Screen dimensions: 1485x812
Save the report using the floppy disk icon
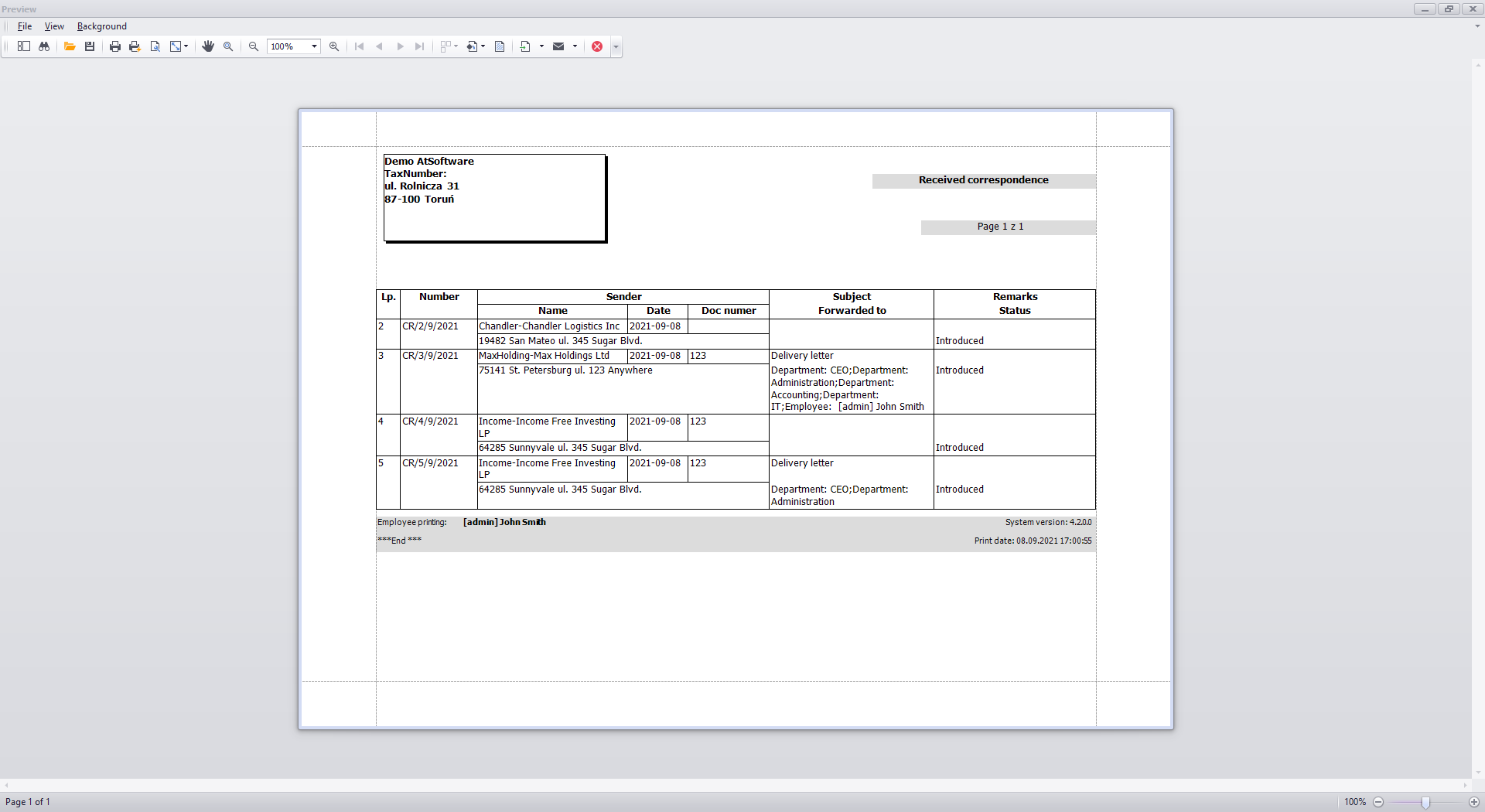90,46
